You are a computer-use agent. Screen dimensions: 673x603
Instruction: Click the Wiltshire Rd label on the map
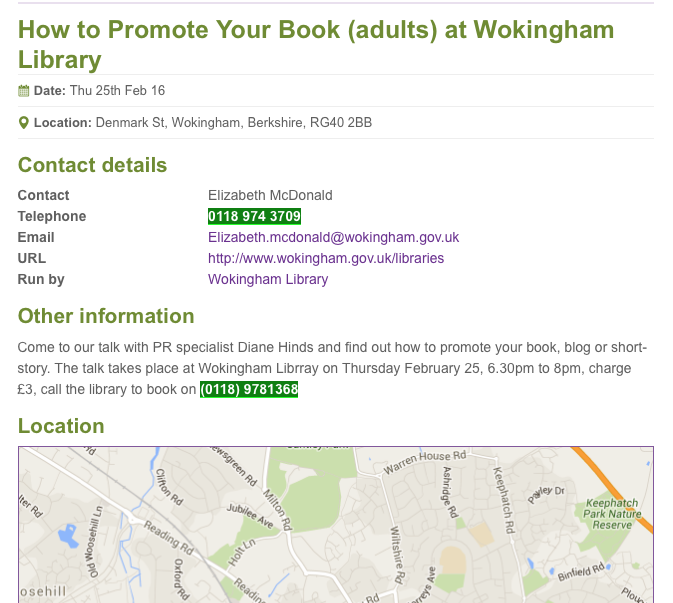click(x=397, y=555)
